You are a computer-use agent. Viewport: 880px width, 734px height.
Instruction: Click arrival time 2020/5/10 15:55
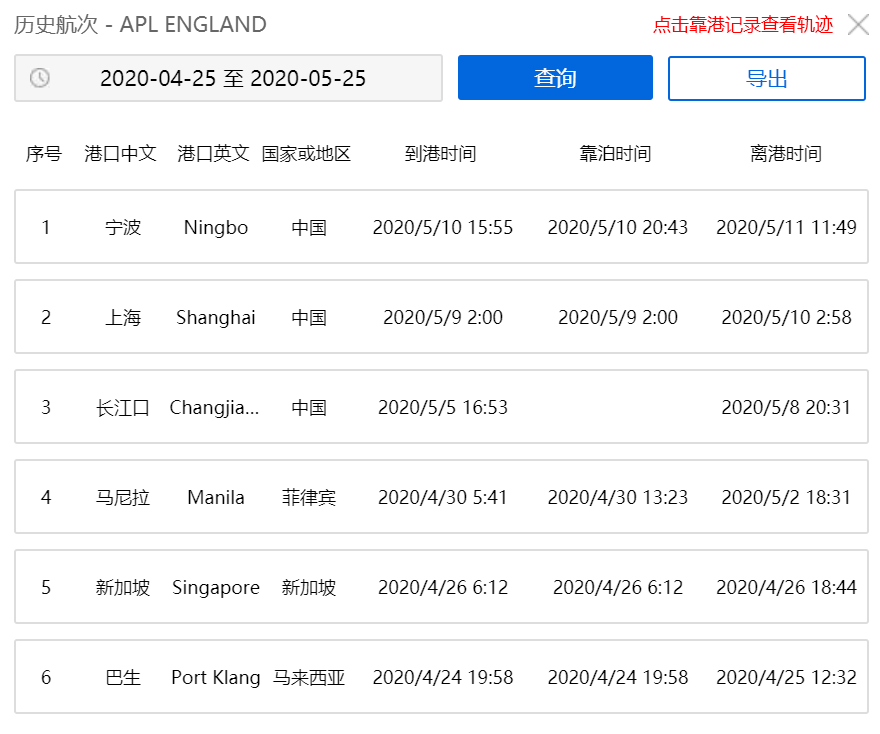pos(443,227)
